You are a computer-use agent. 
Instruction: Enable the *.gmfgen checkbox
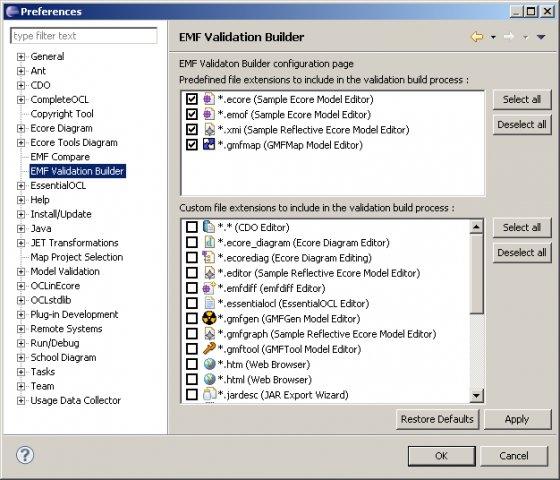click(192, 318)
